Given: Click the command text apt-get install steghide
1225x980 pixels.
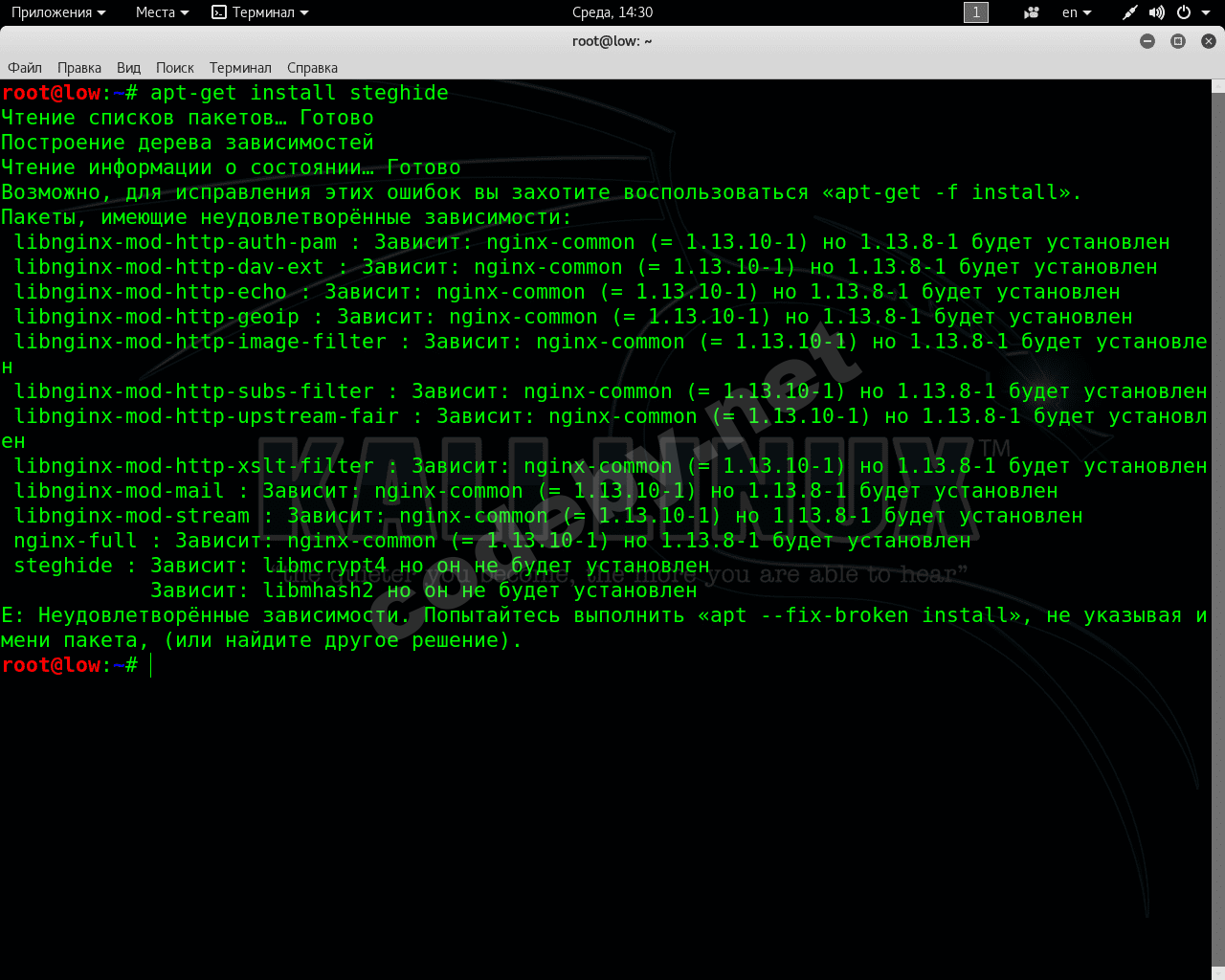Looking at the screenshot, I should point(300,93).
